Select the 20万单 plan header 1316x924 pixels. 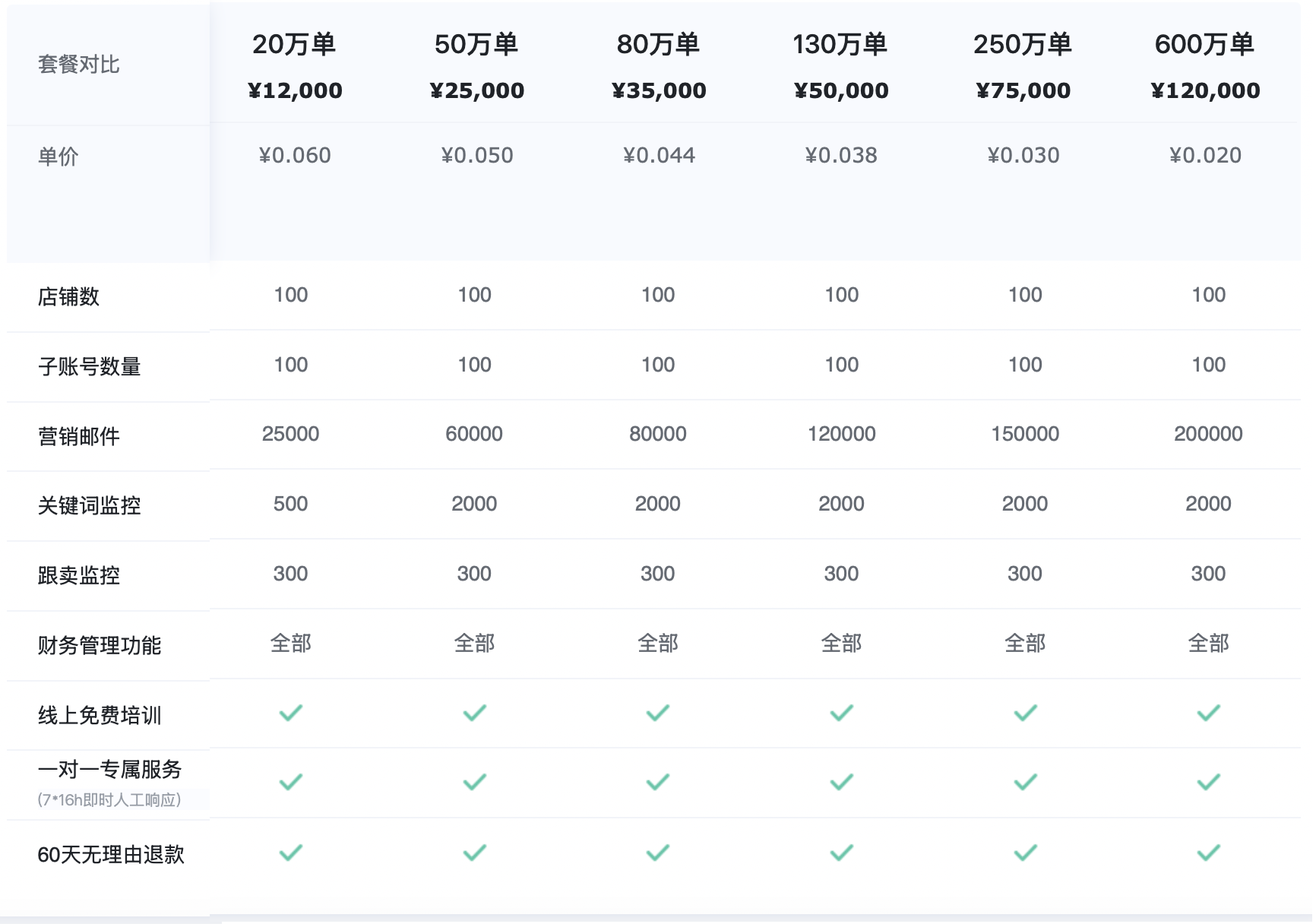pos(294,45)
